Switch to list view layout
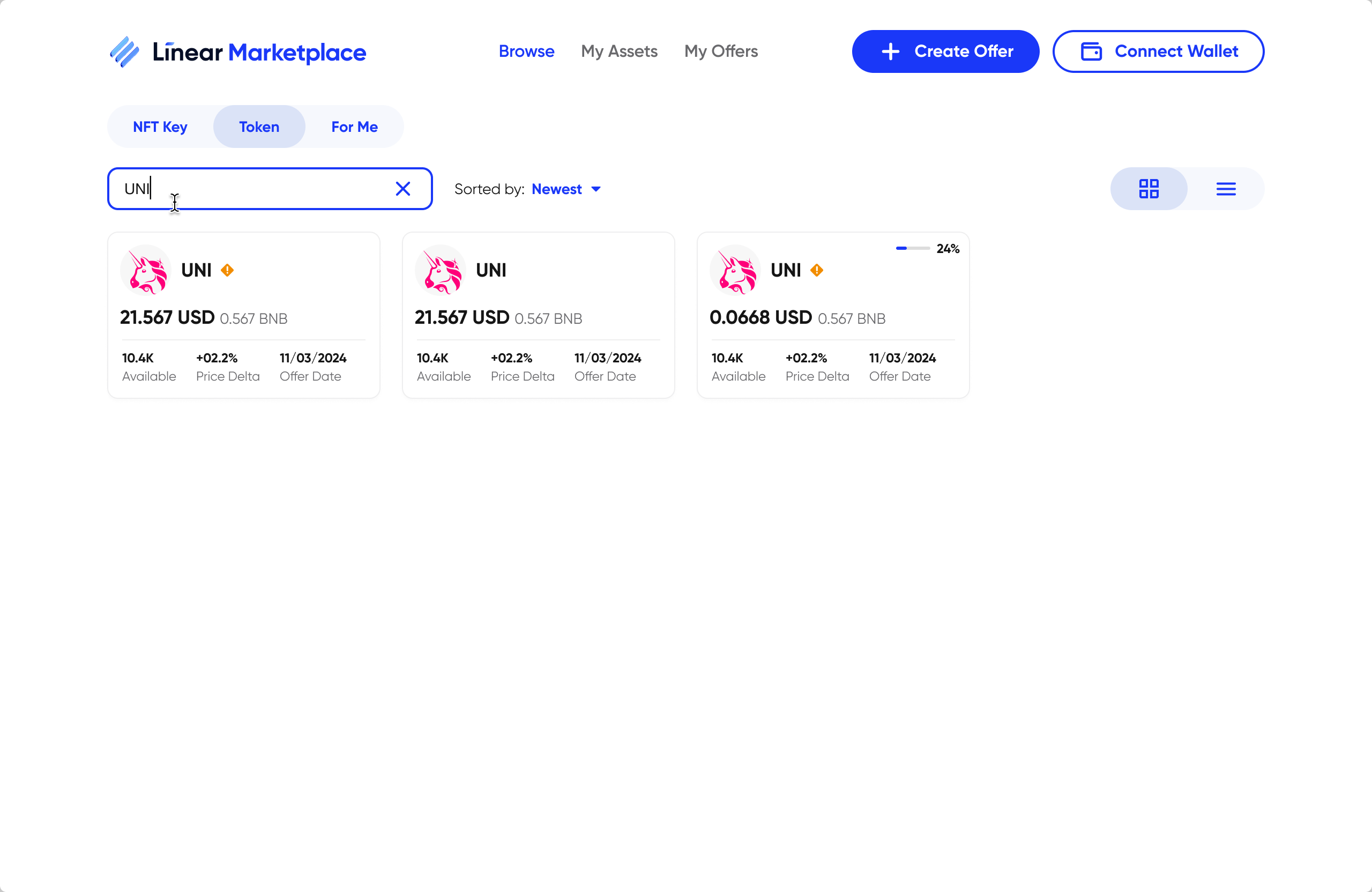 [x=1226, y=189]
